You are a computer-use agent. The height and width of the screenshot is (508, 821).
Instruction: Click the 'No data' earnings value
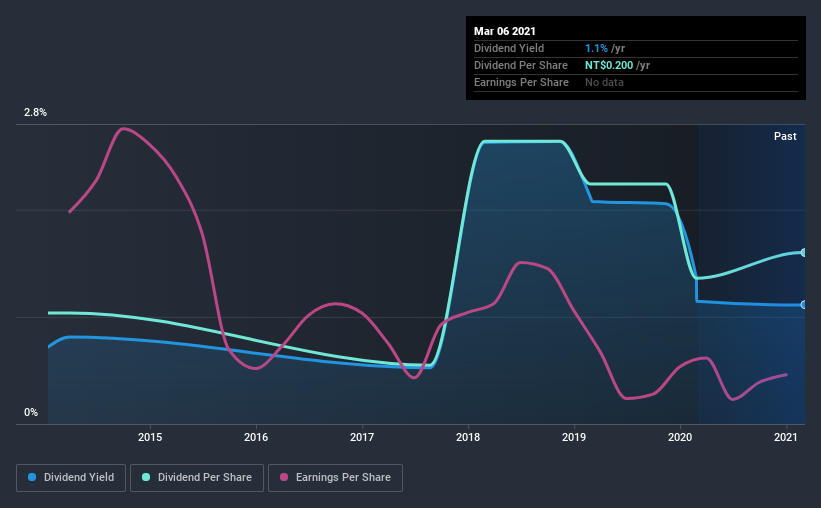coord(604,82)
